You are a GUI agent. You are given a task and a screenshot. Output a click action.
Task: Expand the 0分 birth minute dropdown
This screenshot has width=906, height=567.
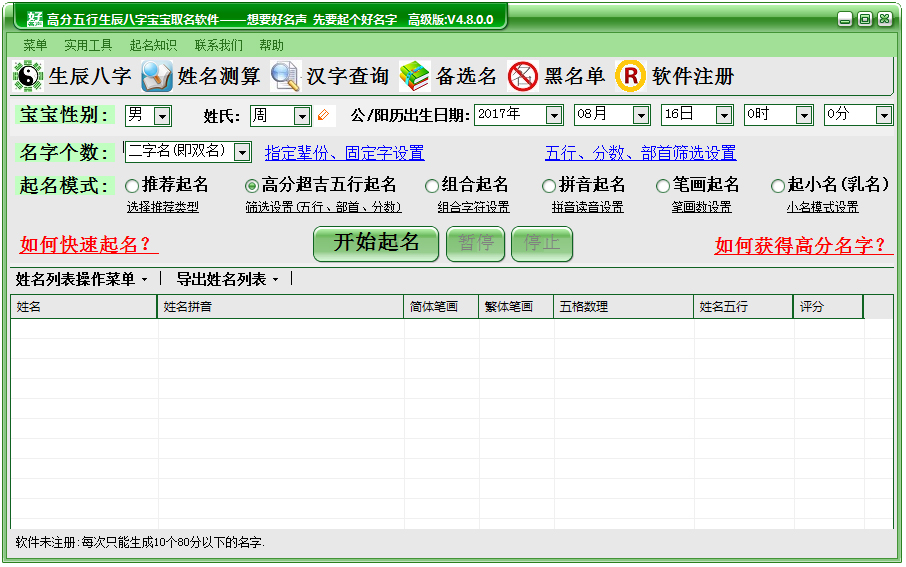click(x=884, y=115)
